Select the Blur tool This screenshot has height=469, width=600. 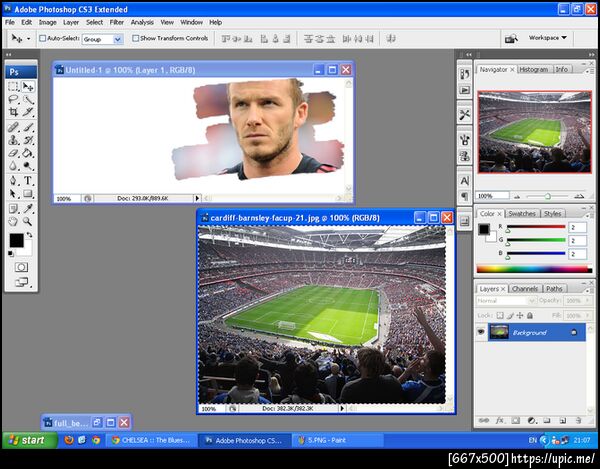coord(14,166)
